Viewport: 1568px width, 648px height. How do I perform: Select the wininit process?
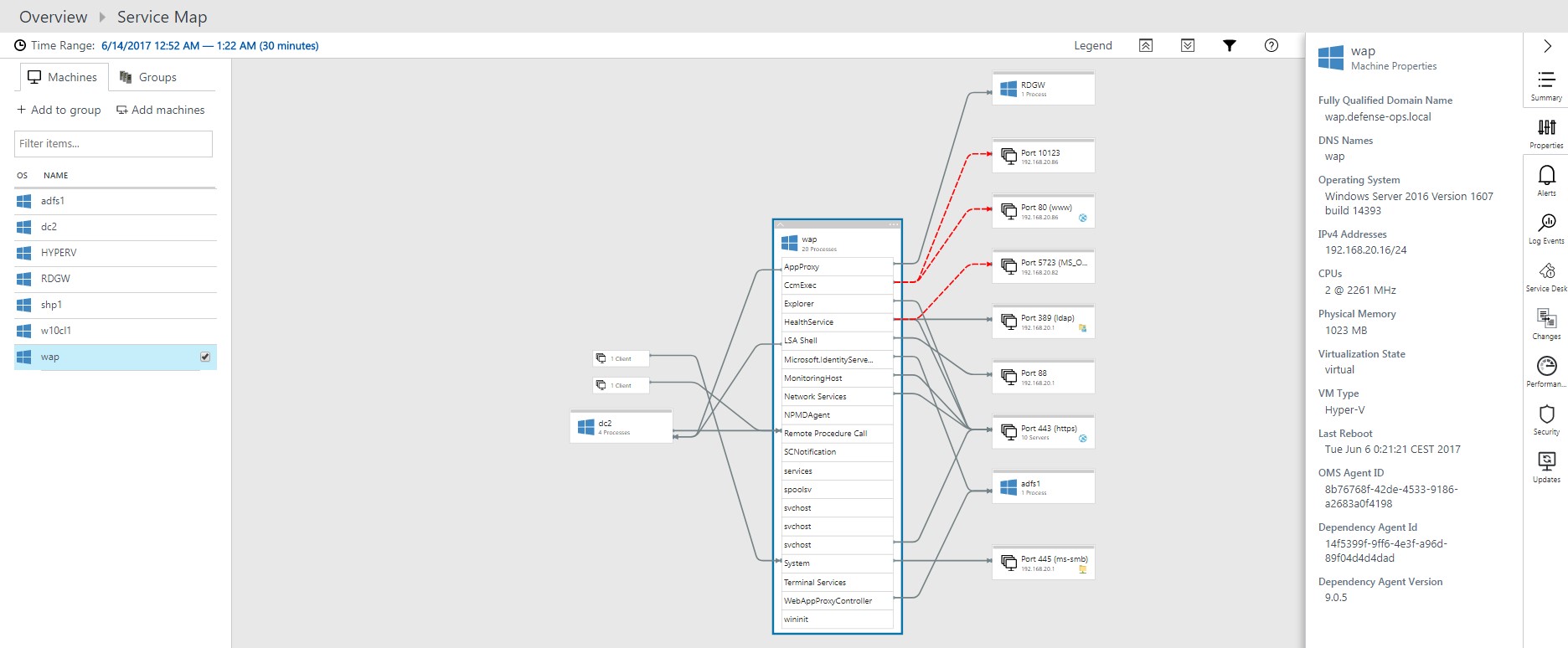point(837,620)
